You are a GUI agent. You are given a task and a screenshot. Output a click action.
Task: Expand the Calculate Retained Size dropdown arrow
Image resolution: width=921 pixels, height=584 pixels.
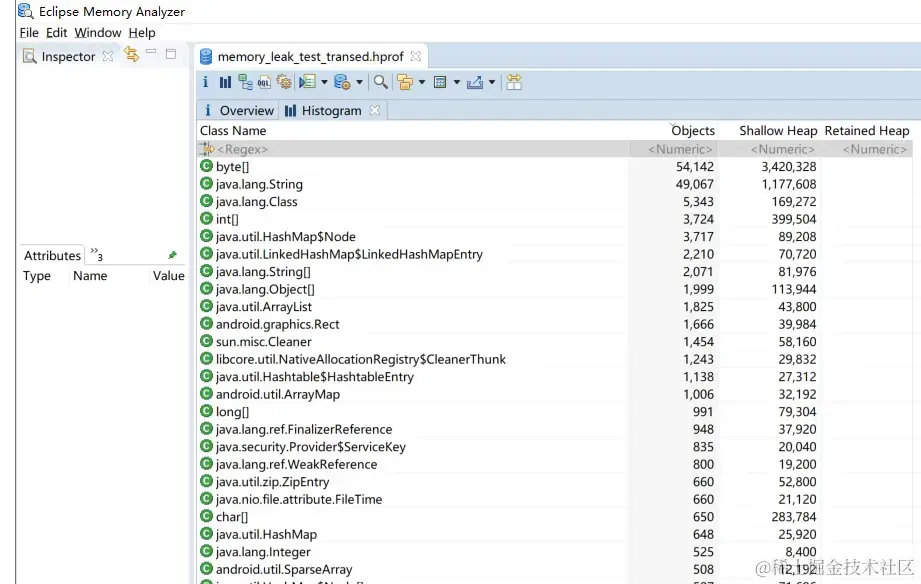pos(456,82)
